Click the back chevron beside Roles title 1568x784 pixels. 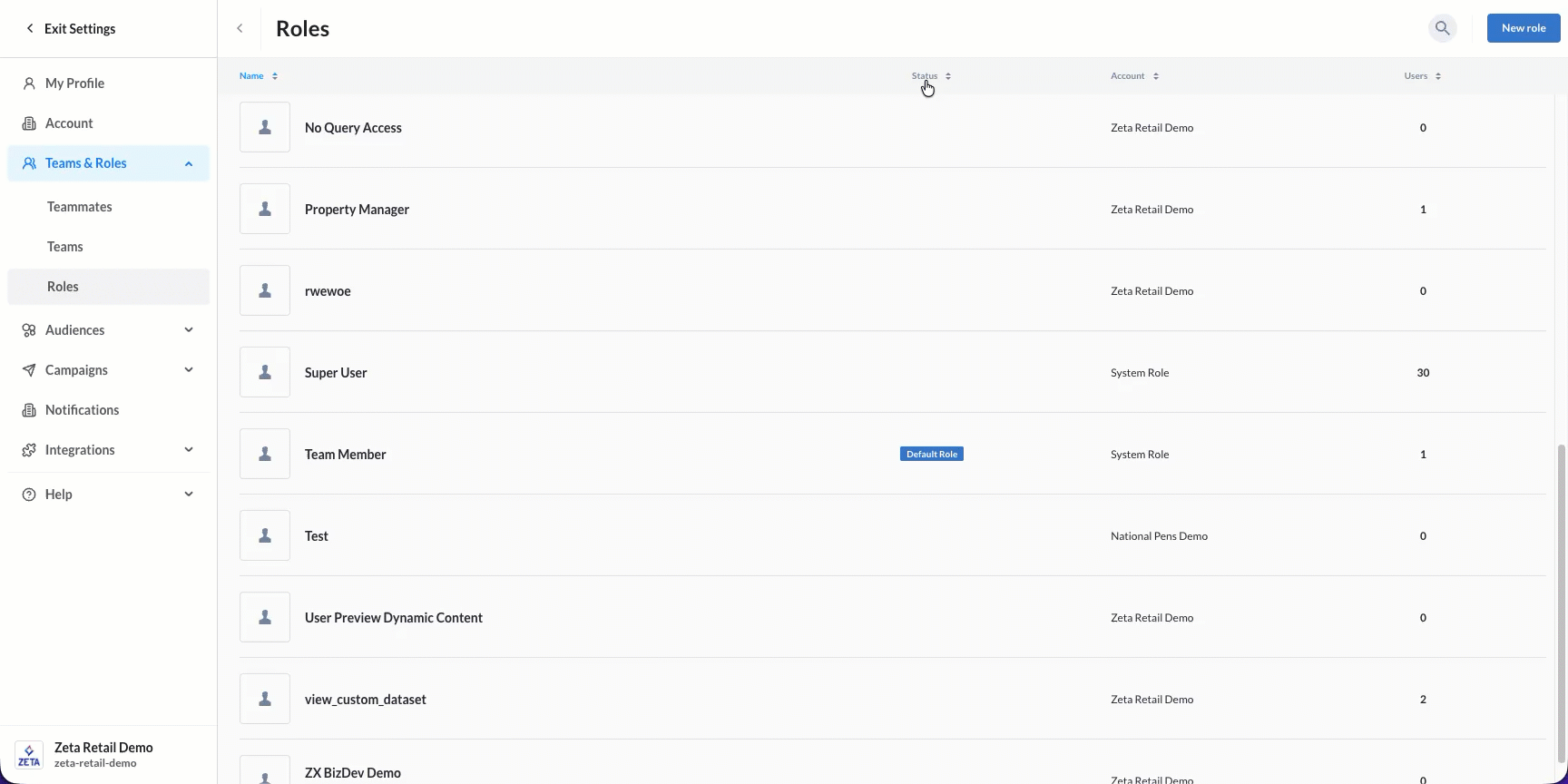240,28
